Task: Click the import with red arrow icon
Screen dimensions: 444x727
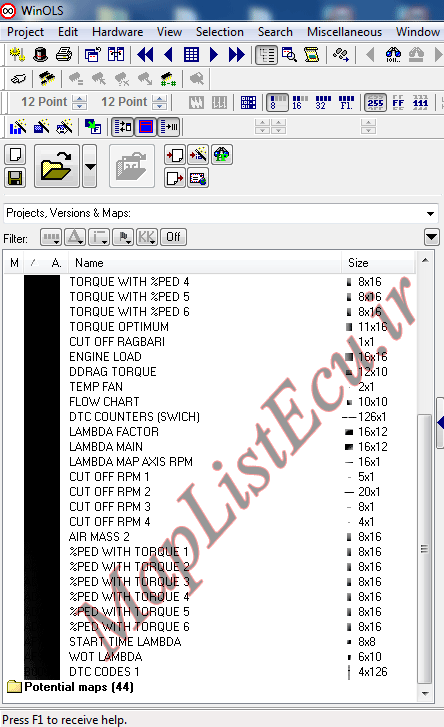Action: pyautogui.click(x=175, y=155)
